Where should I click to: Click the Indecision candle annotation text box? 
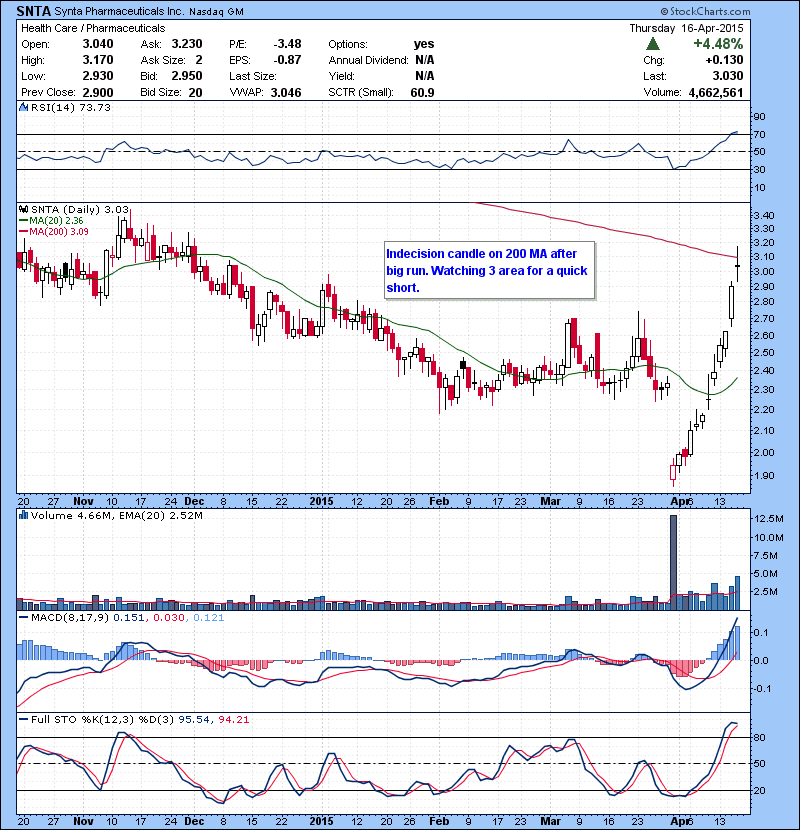tap(490, 270)
